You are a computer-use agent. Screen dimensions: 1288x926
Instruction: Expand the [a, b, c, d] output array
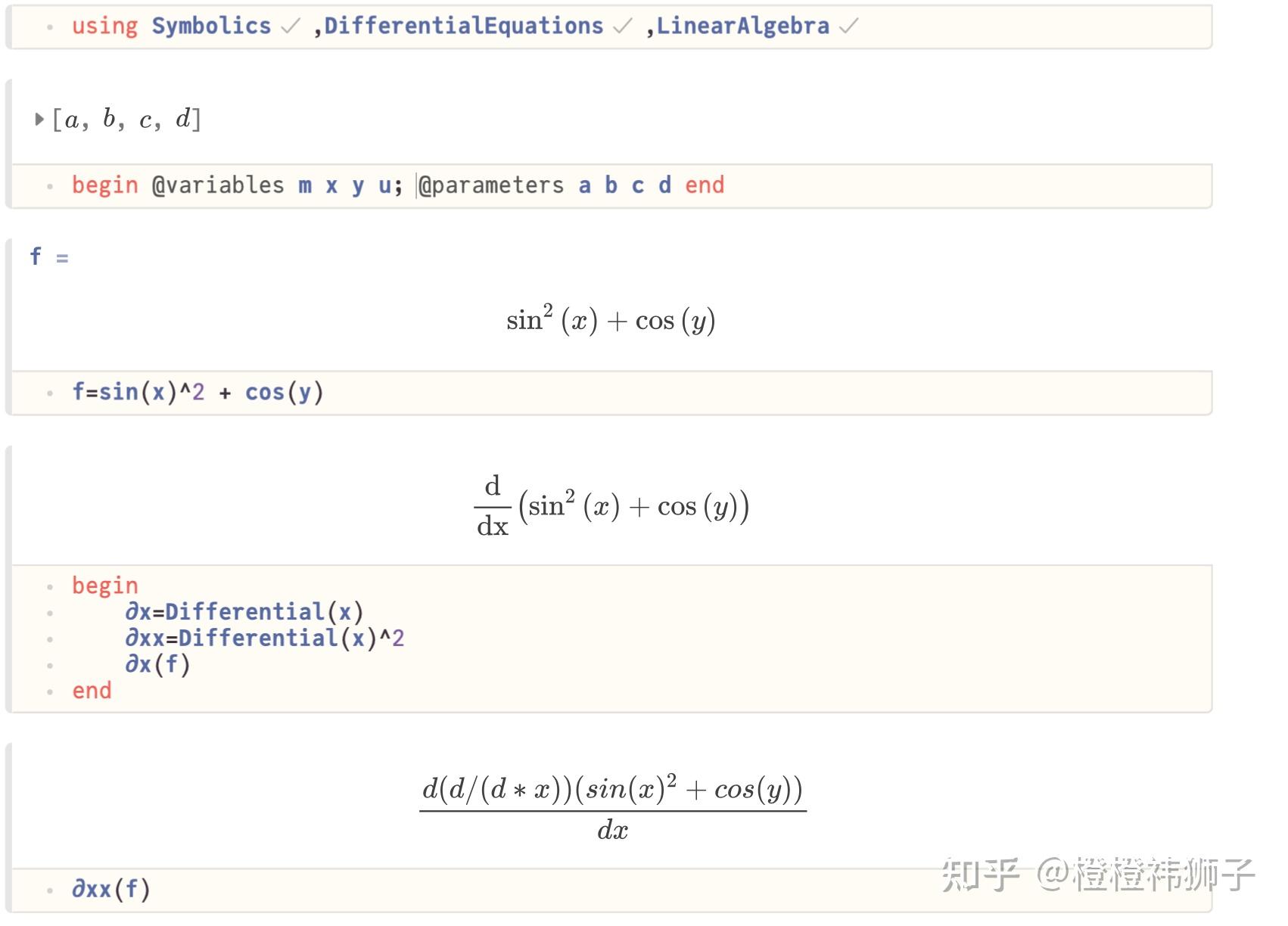click(x=39, y=119)
